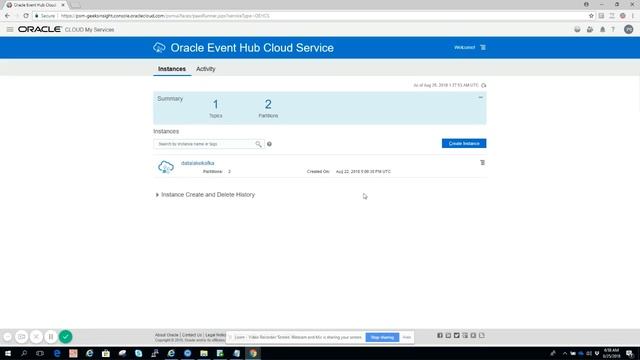Click the dashboard icon in Oracle header
This screenshot has height=360, width=640.
(577, 29)
